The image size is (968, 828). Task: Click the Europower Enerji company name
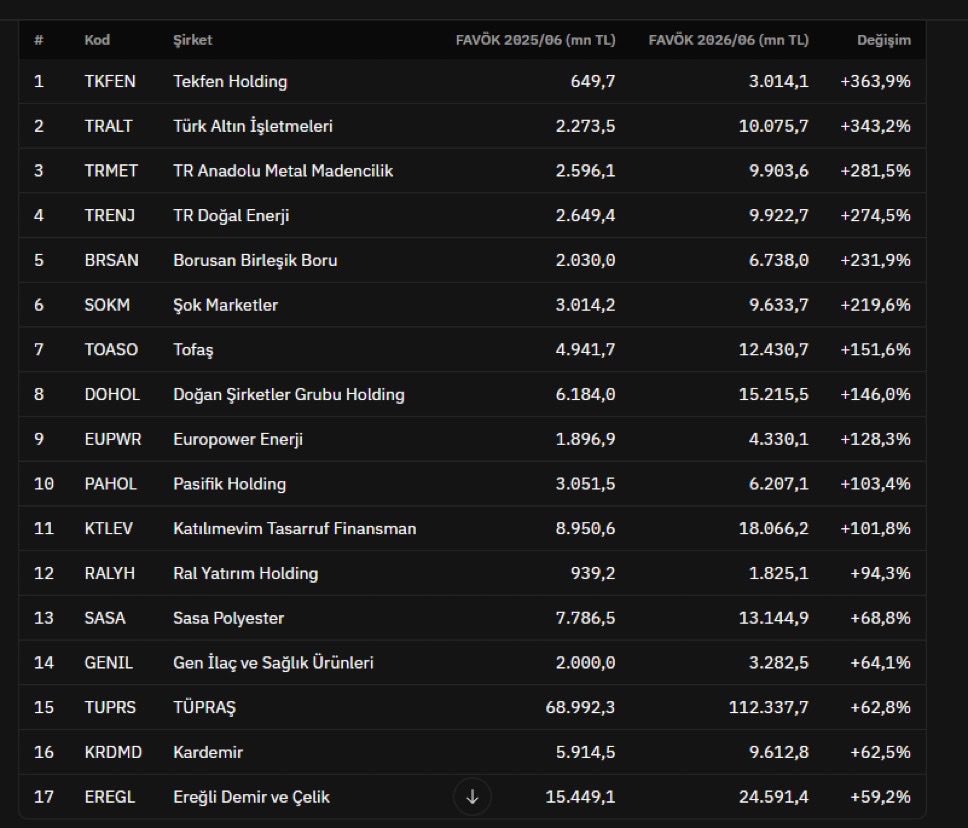click(238, 439)
